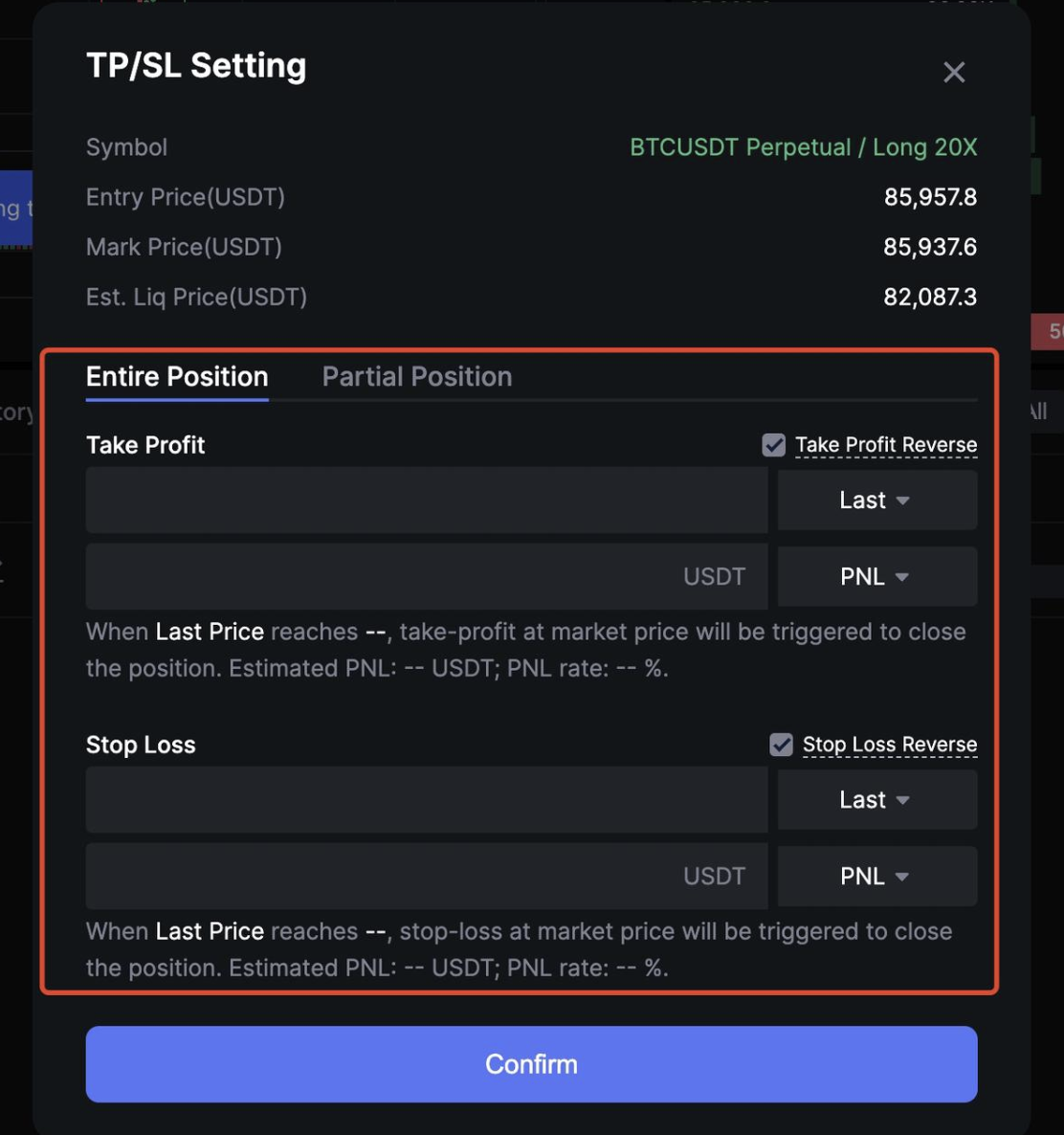Click the Stop Loss Reverse underlined label

click(890, 745)
